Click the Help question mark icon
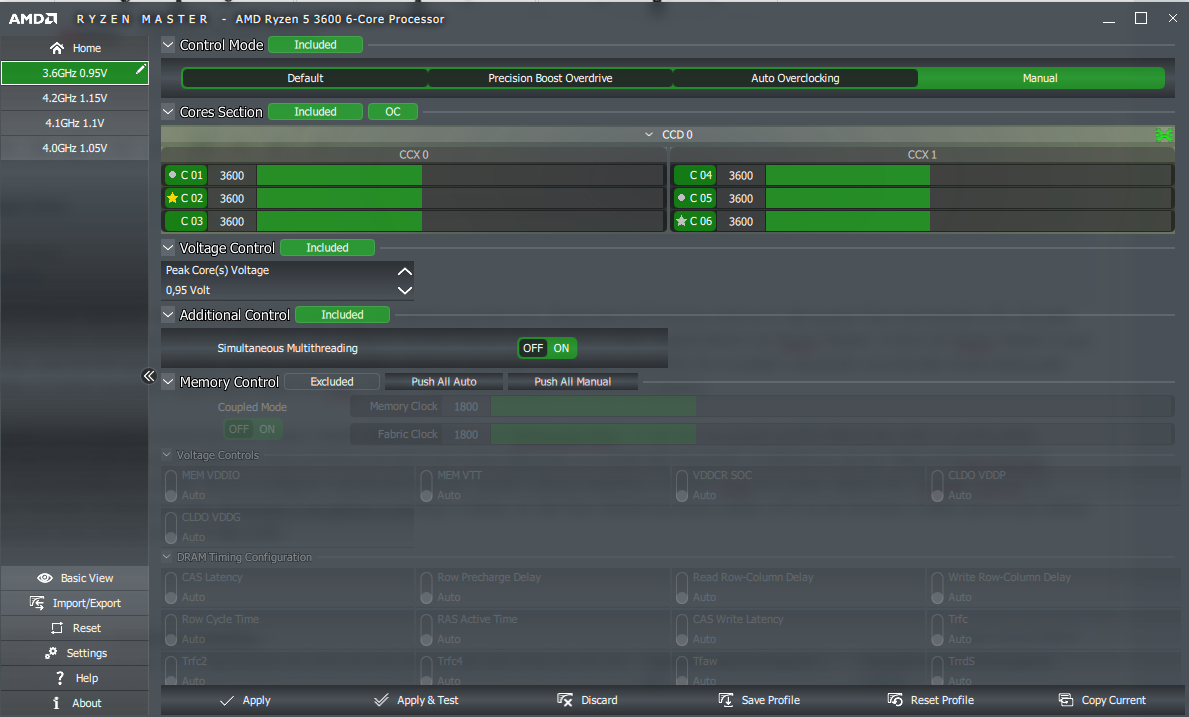The image size is (1189, 717). coord(60,678)
